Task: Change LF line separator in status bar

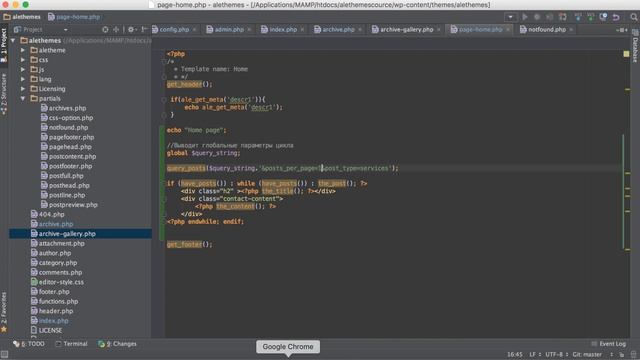Action: point(535,355)
